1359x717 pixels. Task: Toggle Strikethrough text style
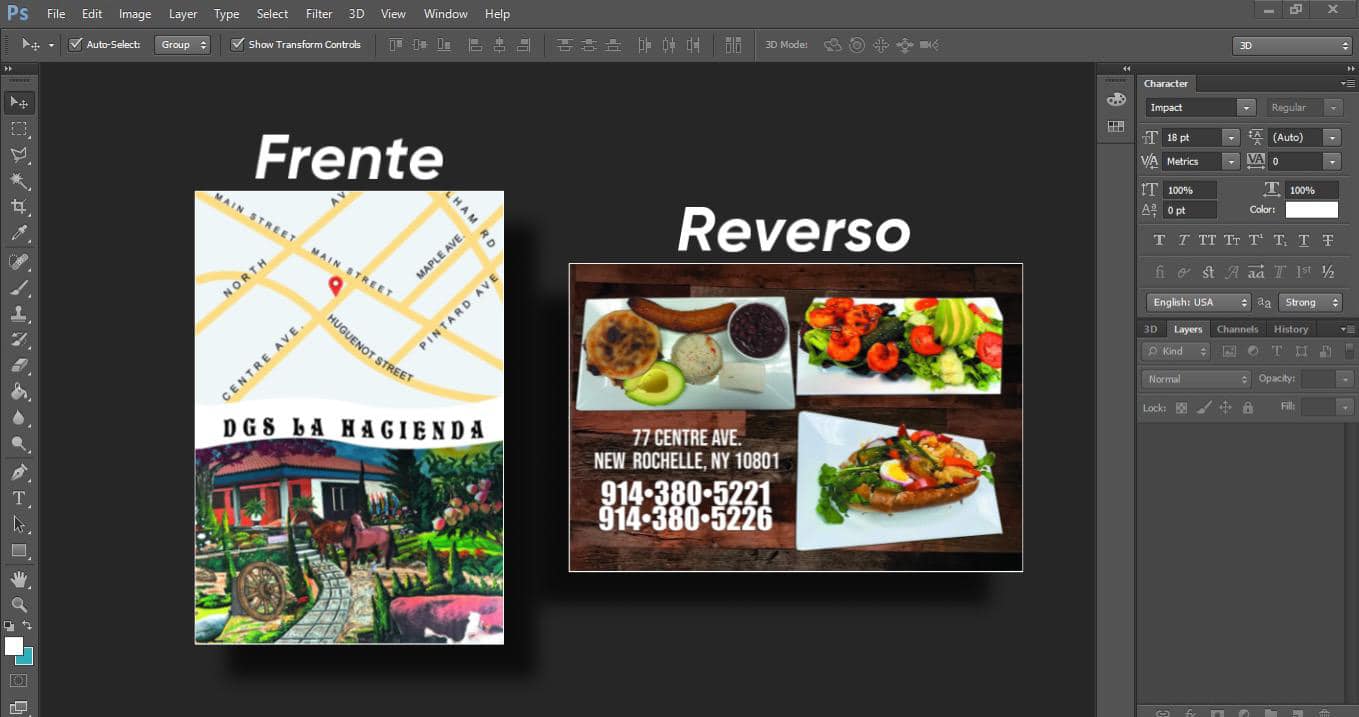tap(1328, 240)
